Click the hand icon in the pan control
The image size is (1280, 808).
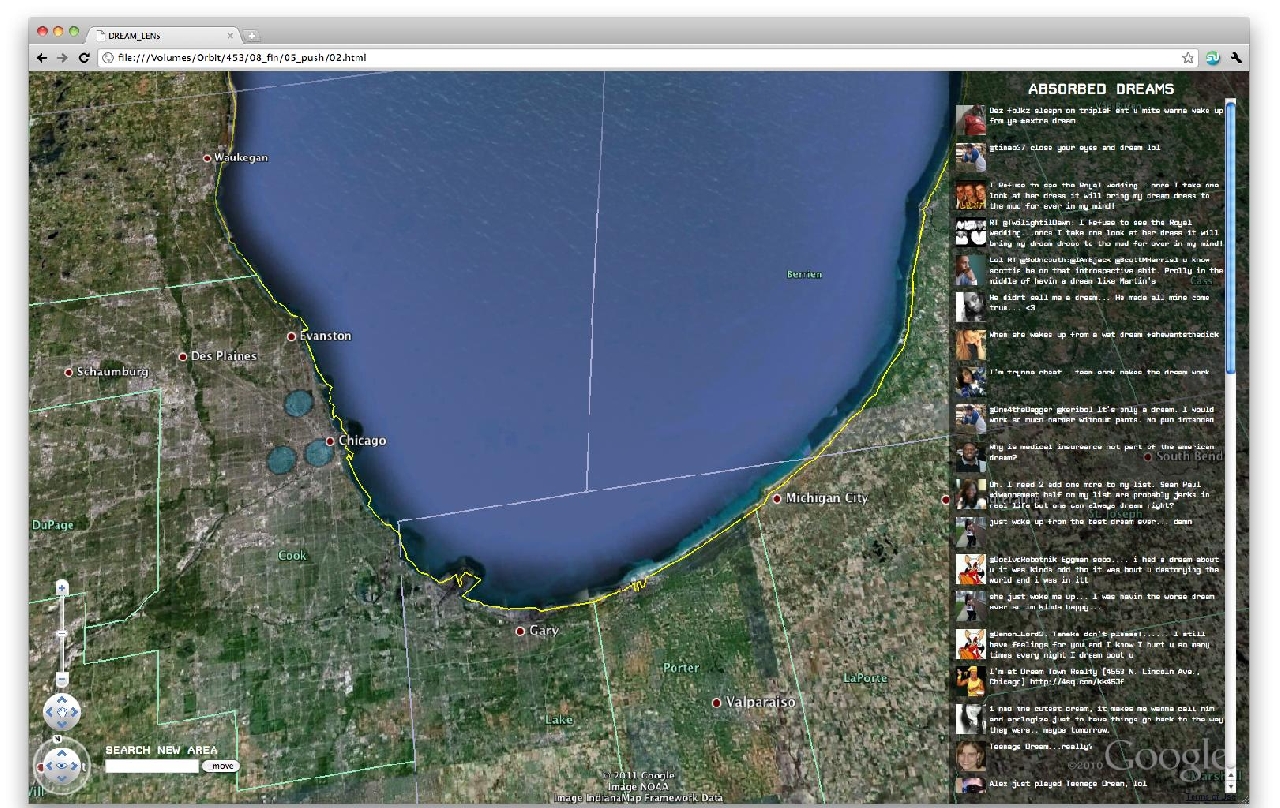pyautogui.click(x=62, y=714)
